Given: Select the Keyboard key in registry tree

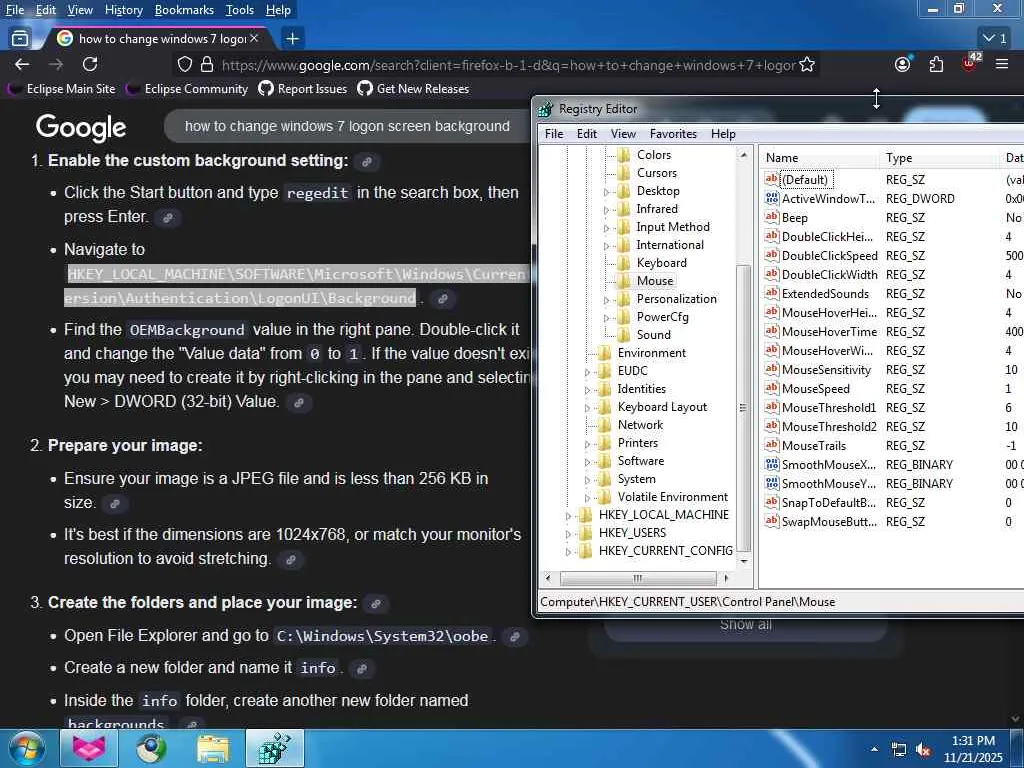Looking at the screenshot, I should tap(662, 263).
